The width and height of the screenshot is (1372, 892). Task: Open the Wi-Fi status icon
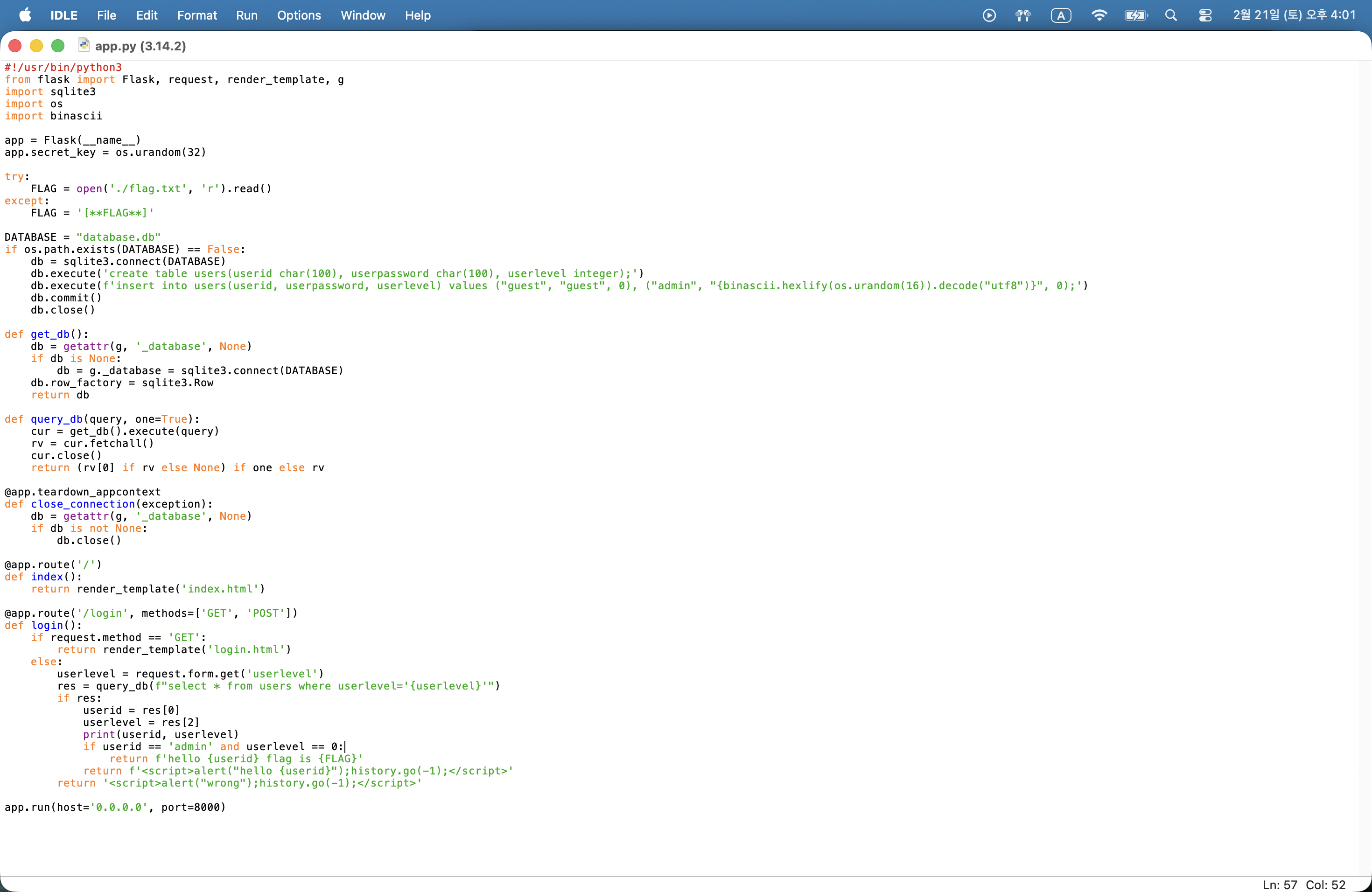[x=1099, y=15]
